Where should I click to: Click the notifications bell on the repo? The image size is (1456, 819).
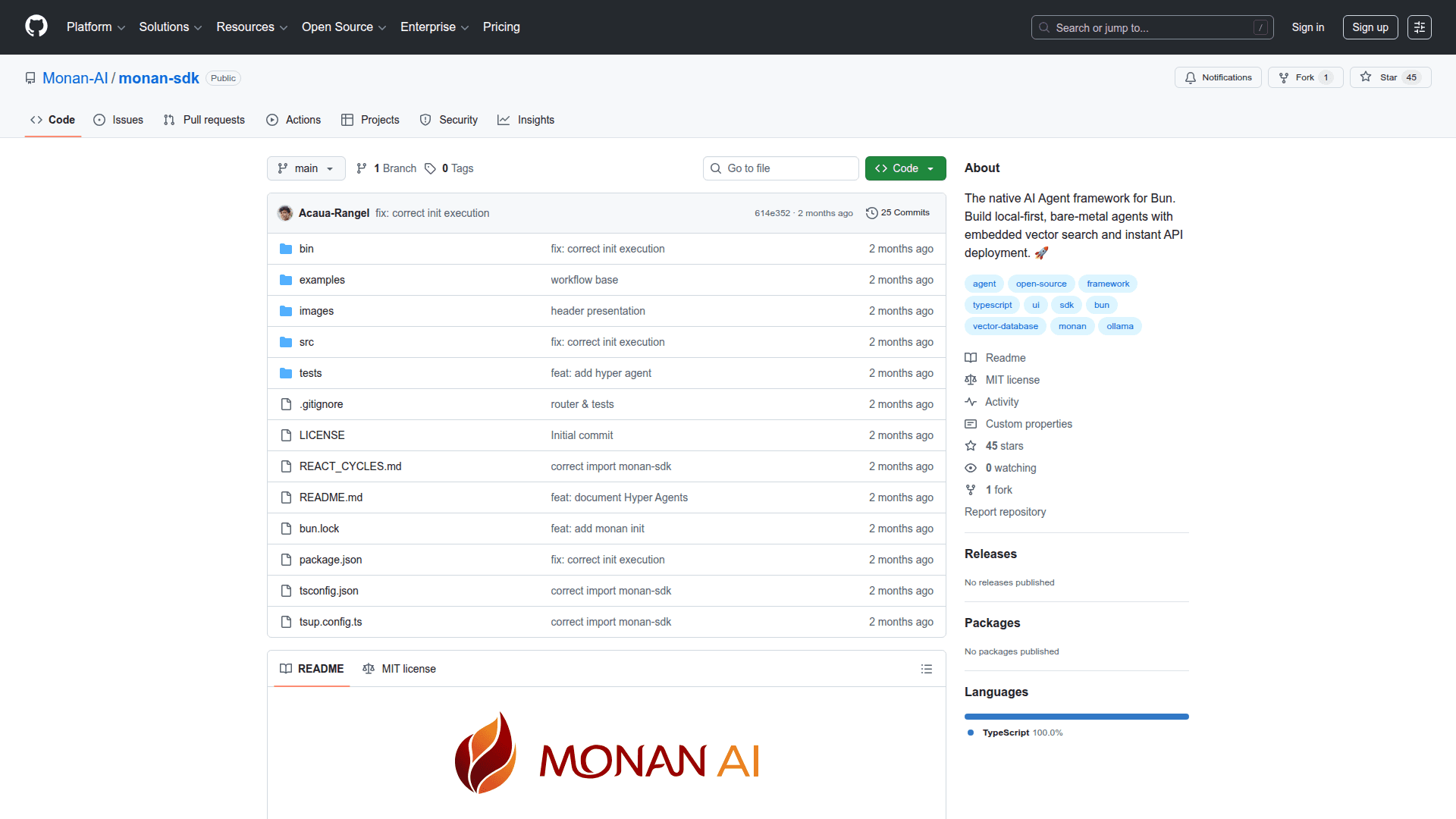1191,77
